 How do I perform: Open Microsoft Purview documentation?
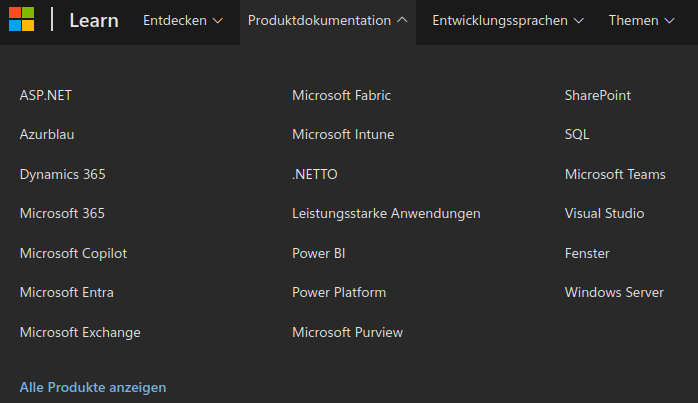(348, 332)
